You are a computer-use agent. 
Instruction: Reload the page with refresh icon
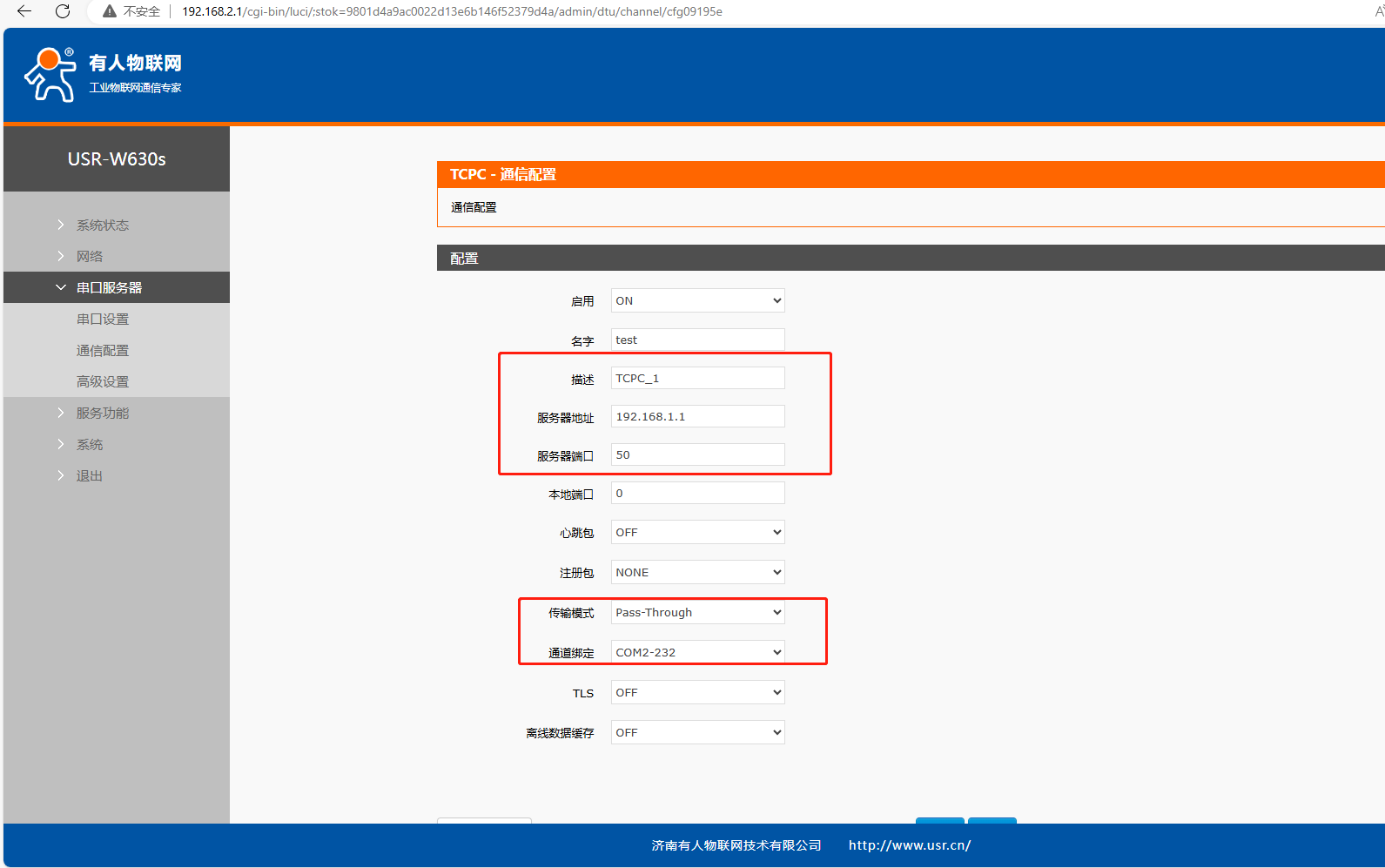(x=63, y=11)
